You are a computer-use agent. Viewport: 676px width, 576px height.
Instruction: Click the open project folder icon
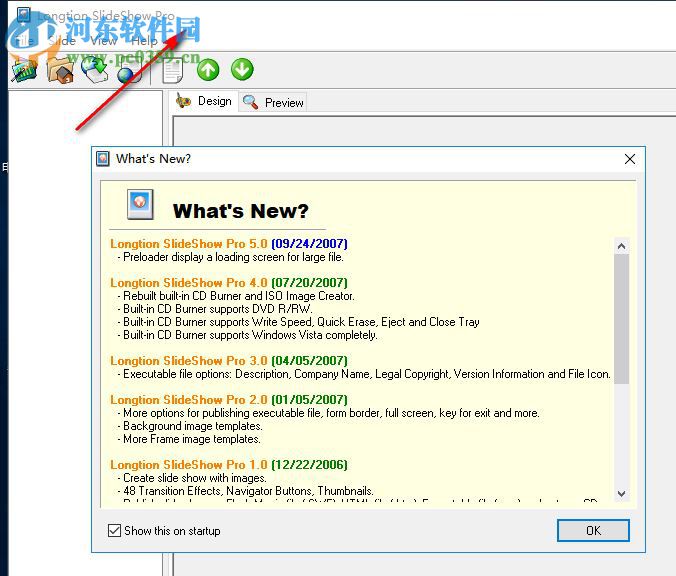[60, 70]
